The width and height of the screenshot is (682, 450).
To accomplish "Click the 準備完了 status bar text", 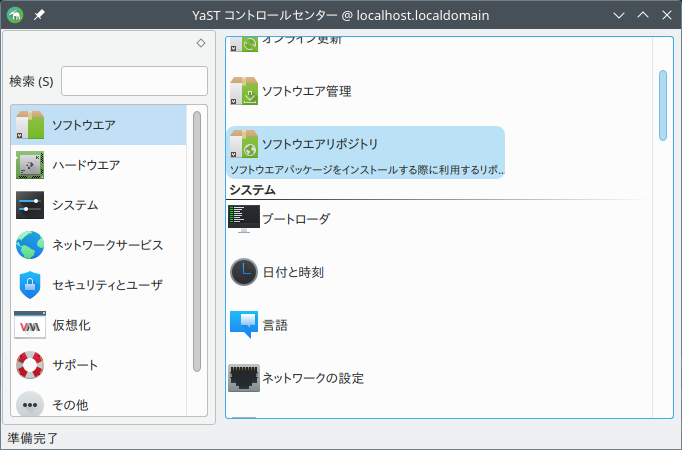I will click(x=33, y=438).
